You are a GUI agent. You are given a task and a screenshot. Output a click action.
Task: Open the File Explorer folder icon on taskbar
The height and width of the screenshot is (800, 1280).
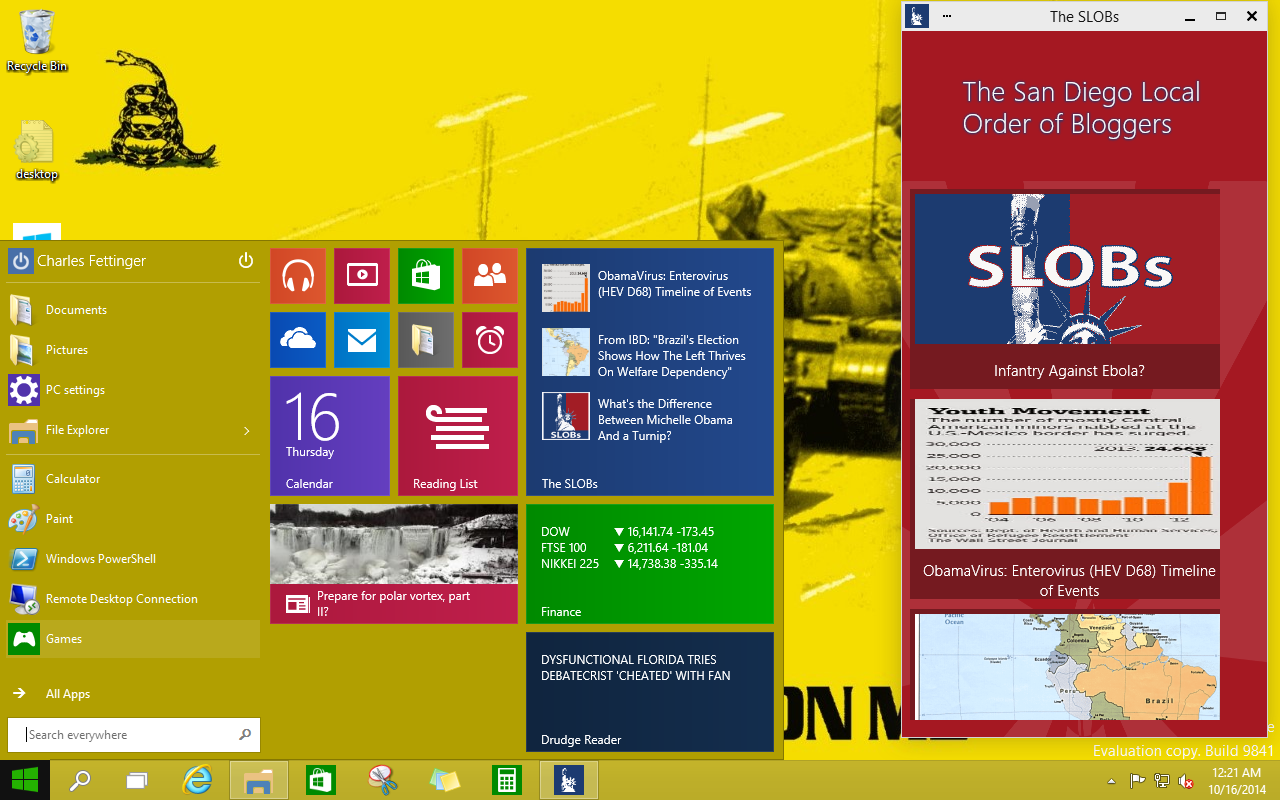[x=259, y=780]
